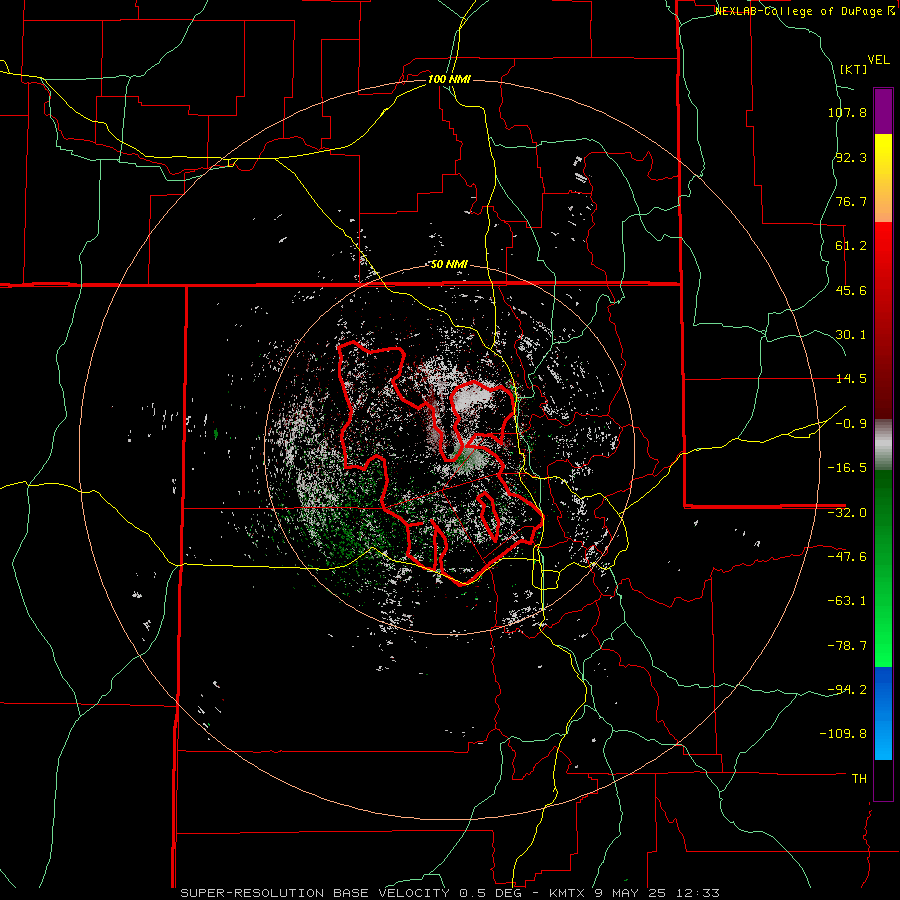The image size is (900, 900).
Task: Click the '61.2' scale value
Action: (x=851, y=246)
